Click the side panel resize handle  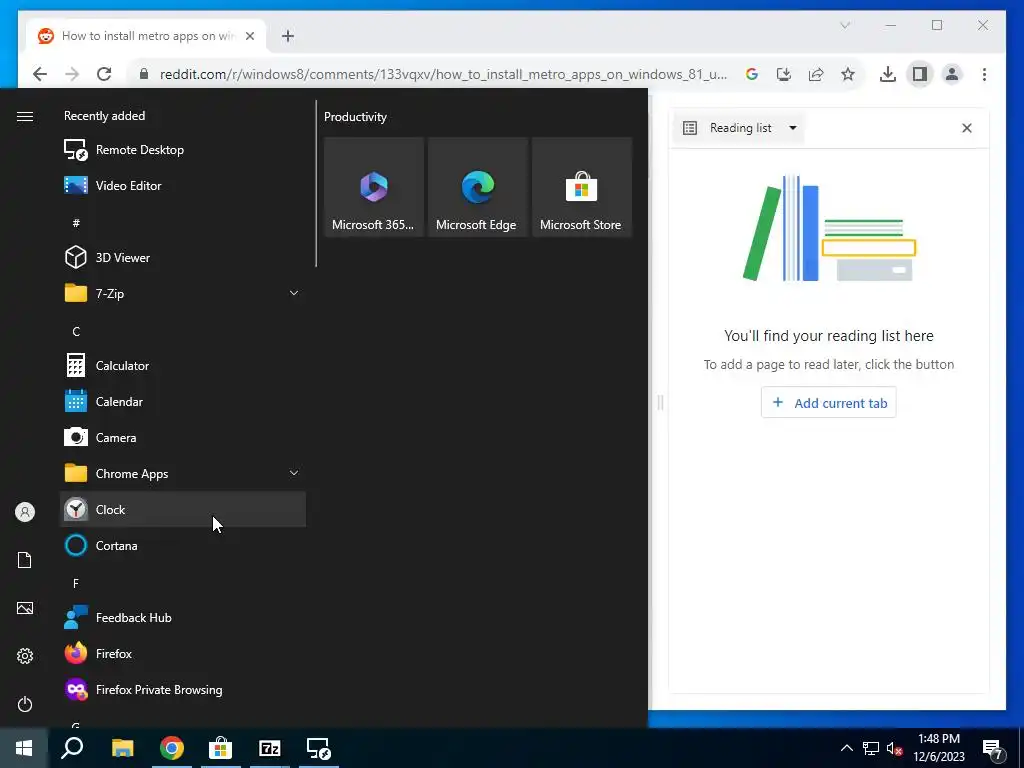pyautogui.click(x=660, y=403)
